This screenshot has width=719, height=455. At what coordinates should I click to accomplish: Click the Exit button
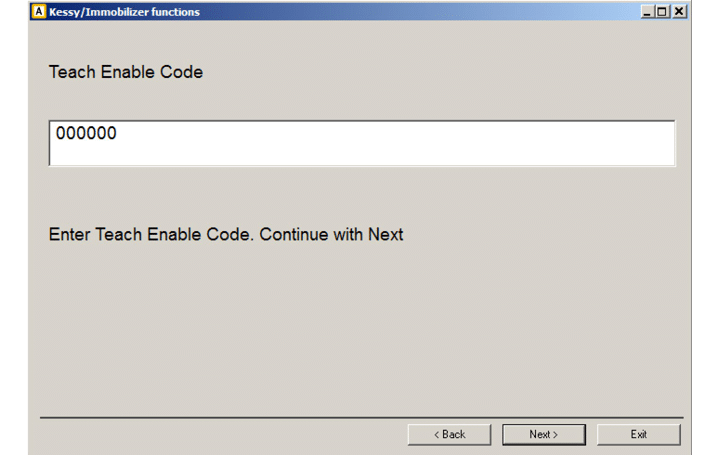point(638,434)
